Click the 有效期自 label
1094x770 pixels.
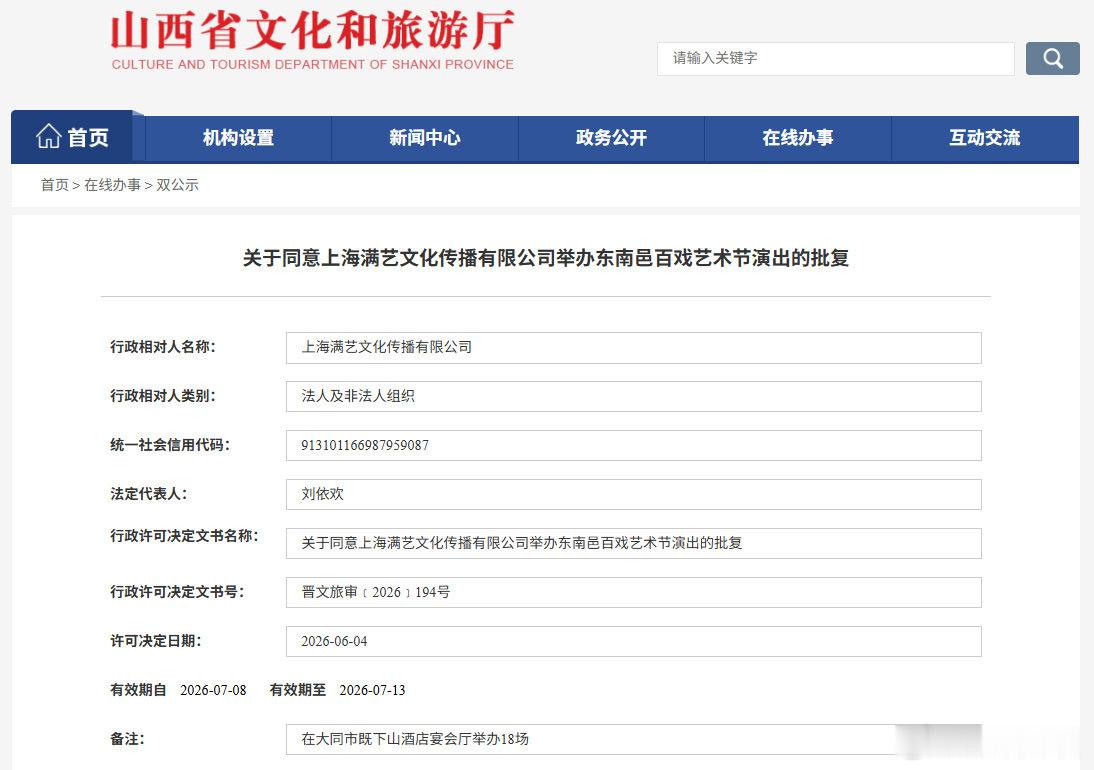click(138, 690)
